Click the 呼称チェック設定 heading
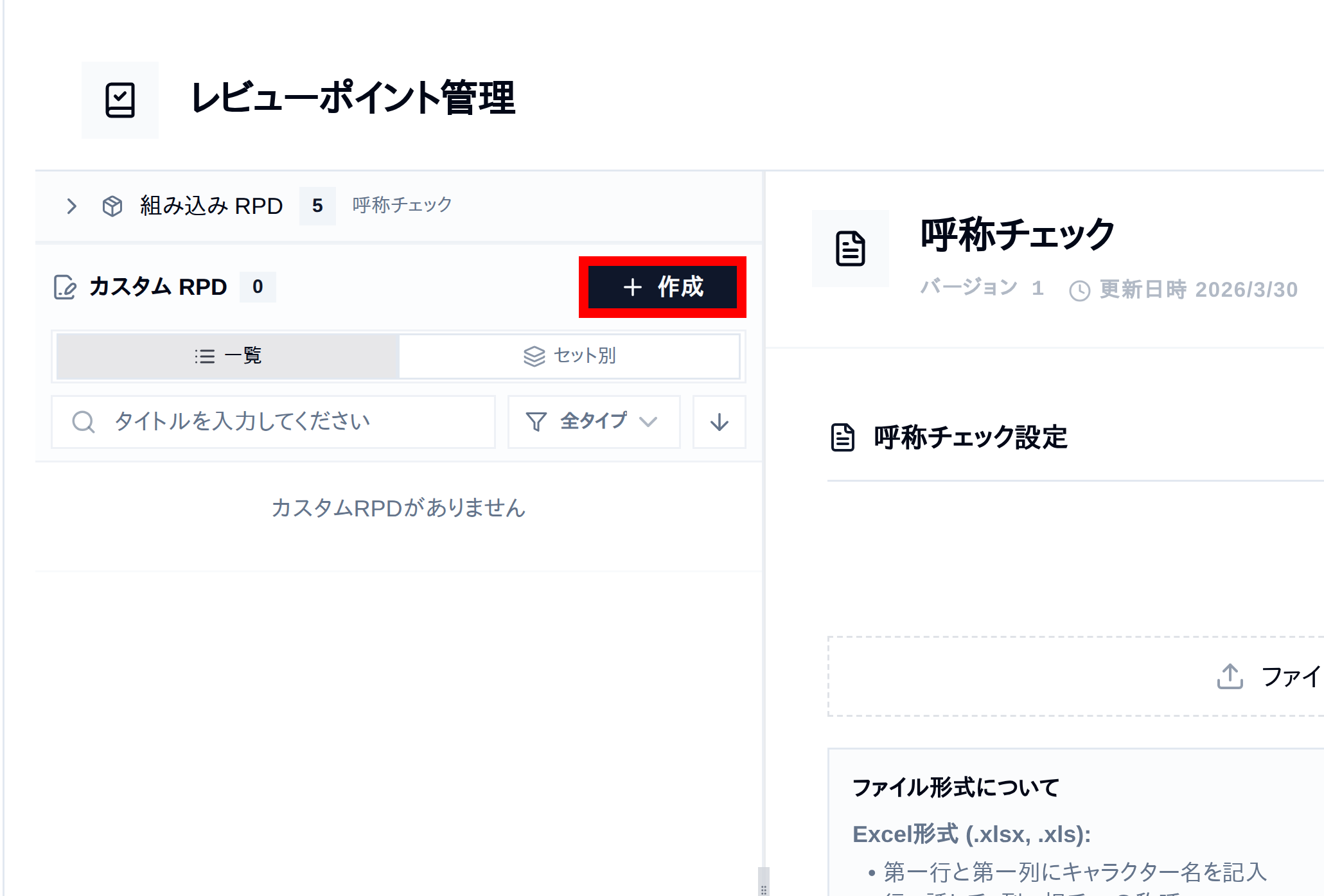1324x896 pixels. point(971,437)
